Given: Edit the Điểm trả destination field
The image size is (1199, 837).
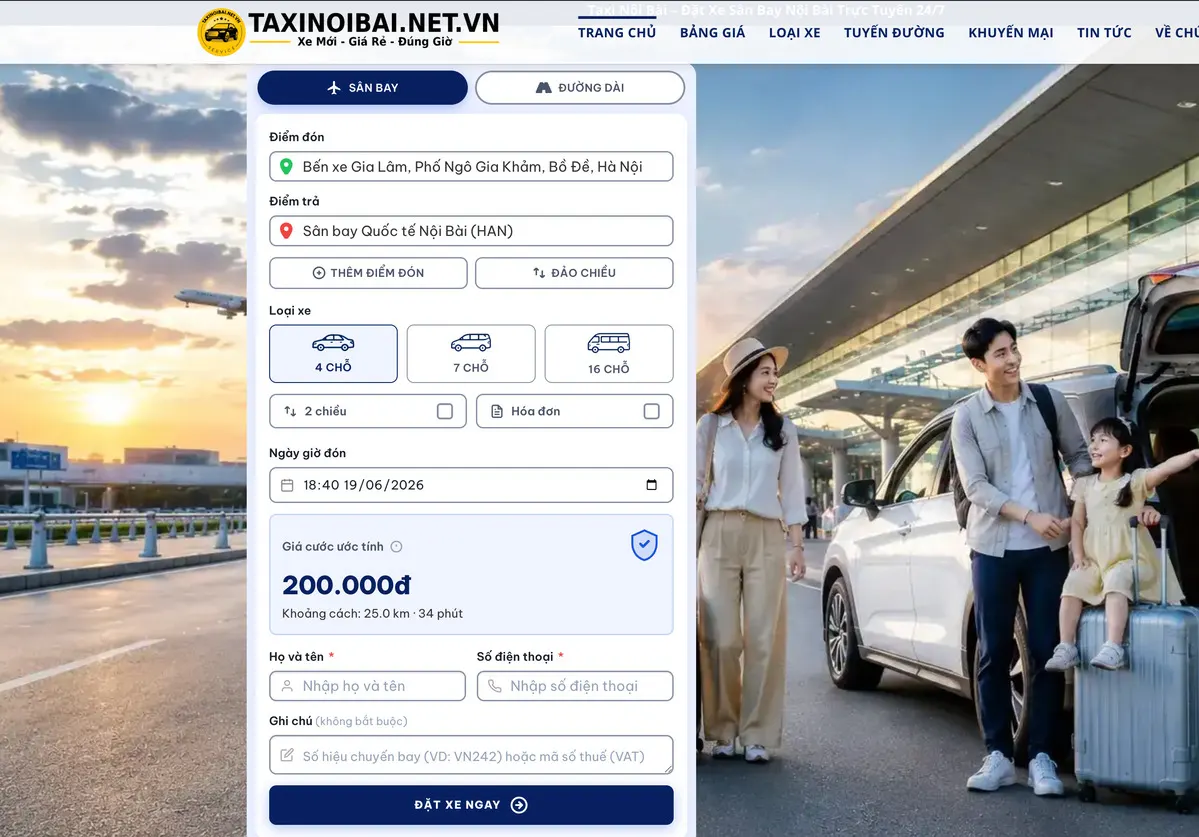Looking at the screenshot, I should point(471,231).
